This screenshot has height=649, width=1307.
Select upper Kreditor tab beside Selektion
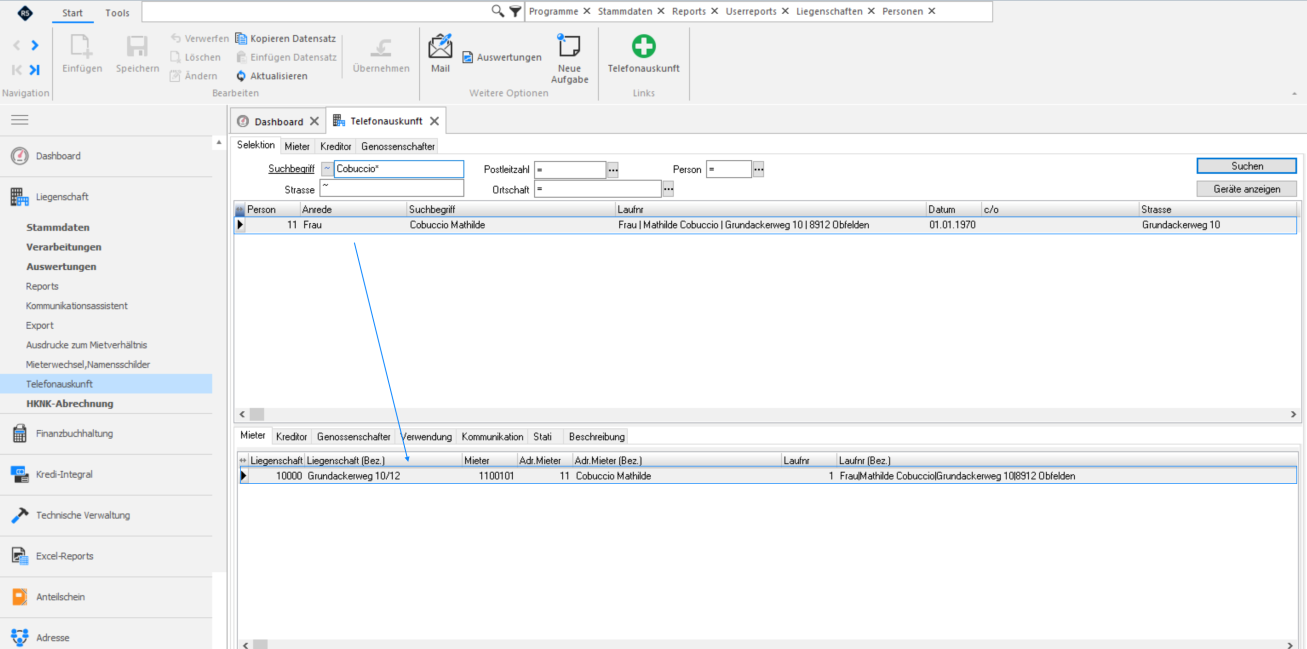click(x=336, y=146)
